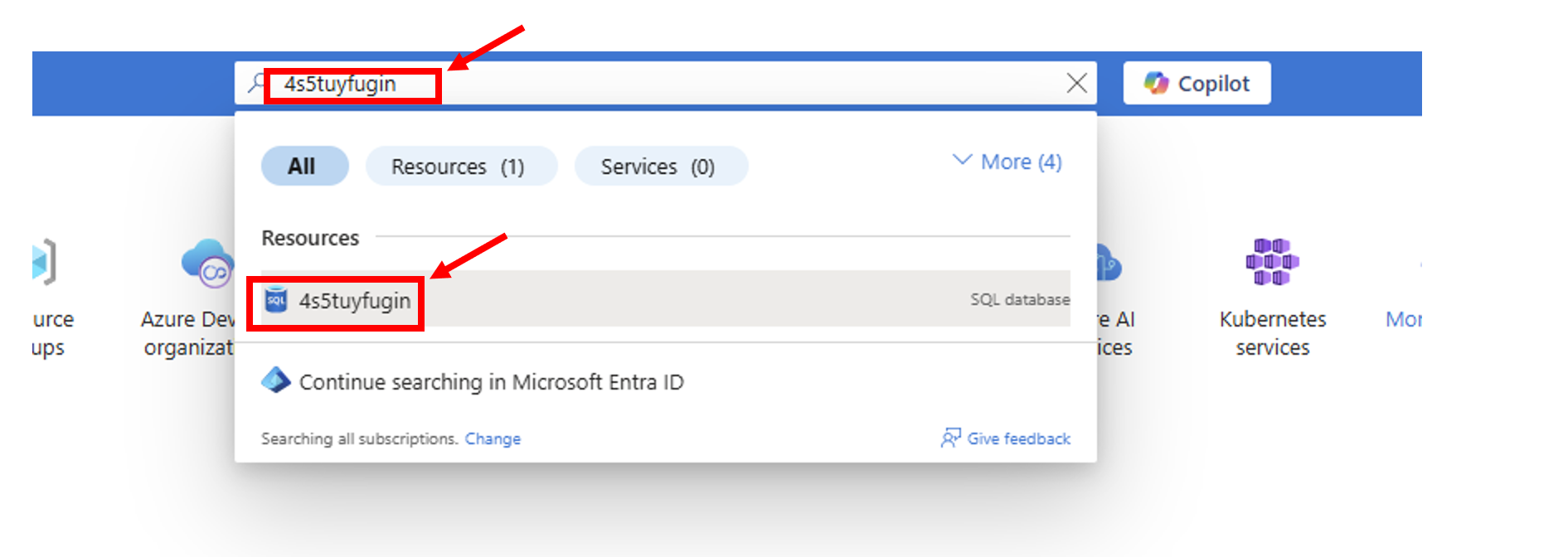The width and height of the screenshot is (1568, 557).
Task: Open the Azure DevOps organizations icon
Action: (x=206, y=264)
